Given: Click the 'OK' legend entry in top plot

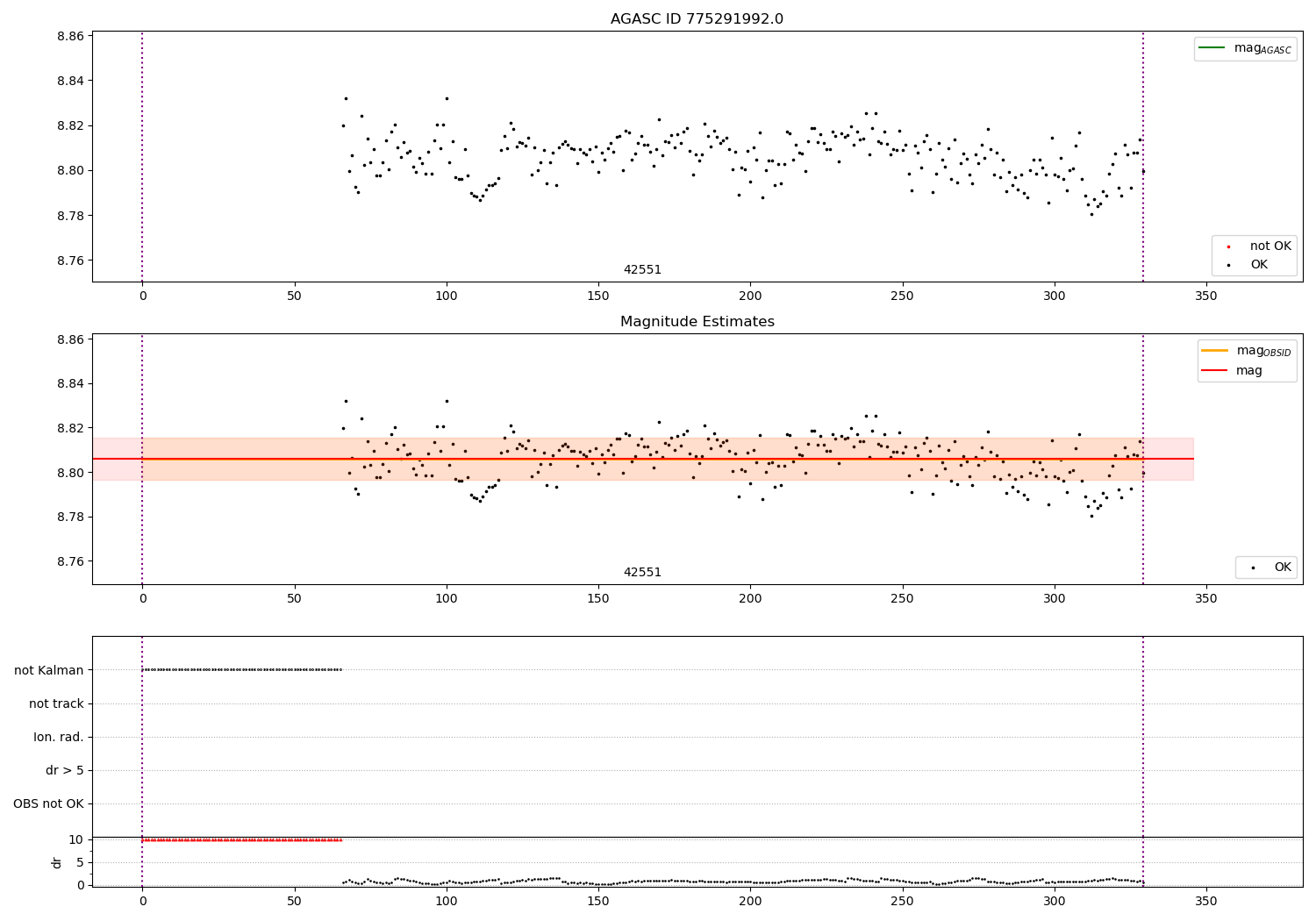Looking at the screenshot, I should (1259, 264).
